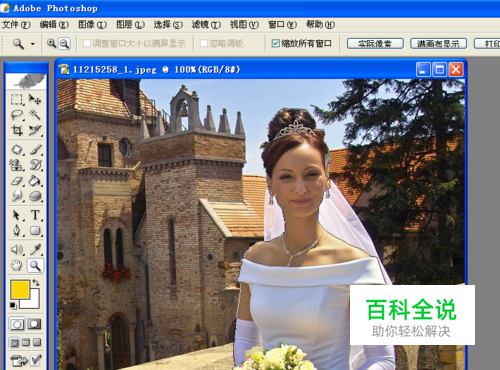Switch to Standard screen mode
Screen dimensions: 500x370
click(x=14, y=342)
